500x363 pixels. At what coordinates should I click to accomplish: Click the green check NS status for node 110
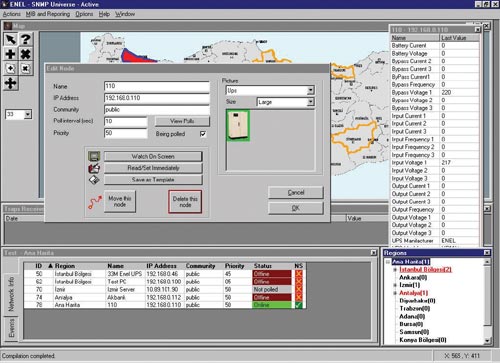(299, 305)
